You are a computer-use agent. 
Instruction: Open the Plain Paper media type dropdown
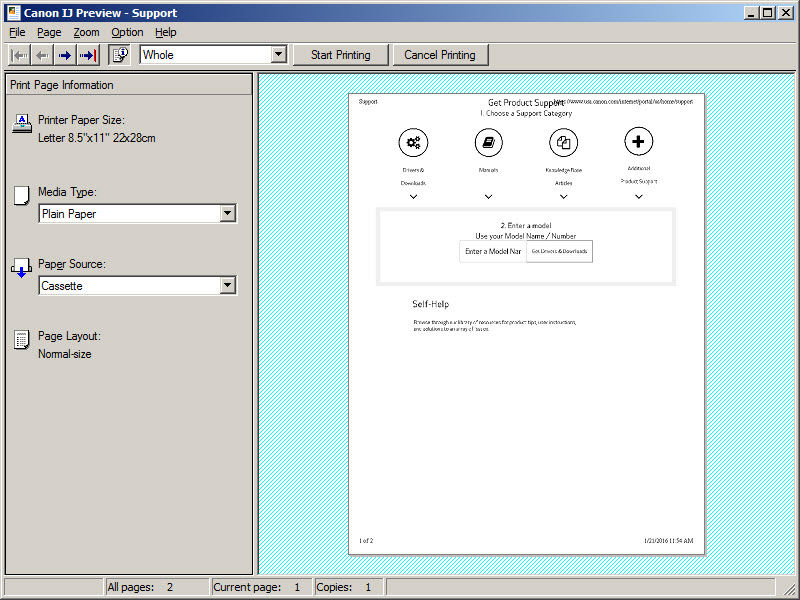tap(228, 212)
